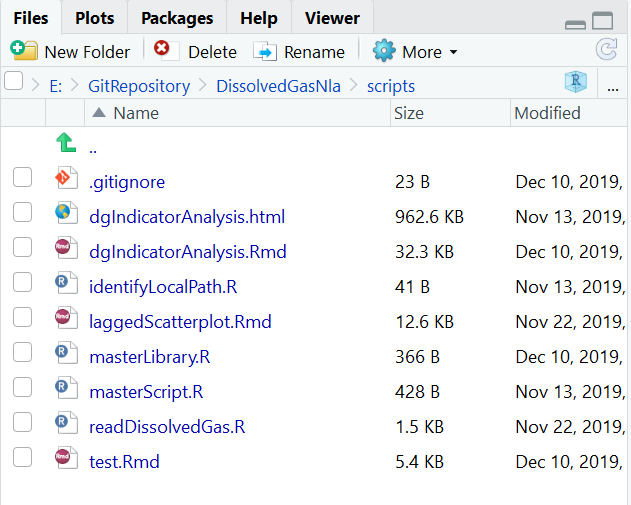The width and height of the screenshot is (631, 505).
Task: Open identifyLocalPath.R file
Action: [163, 287]
